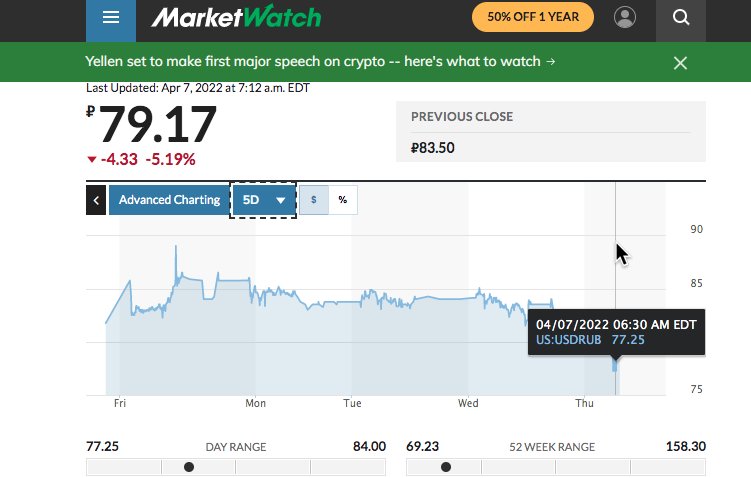The width and height of the screenshot is (751, 478).
Task: Click the MarketWatch logo
Action: point(236,17)
